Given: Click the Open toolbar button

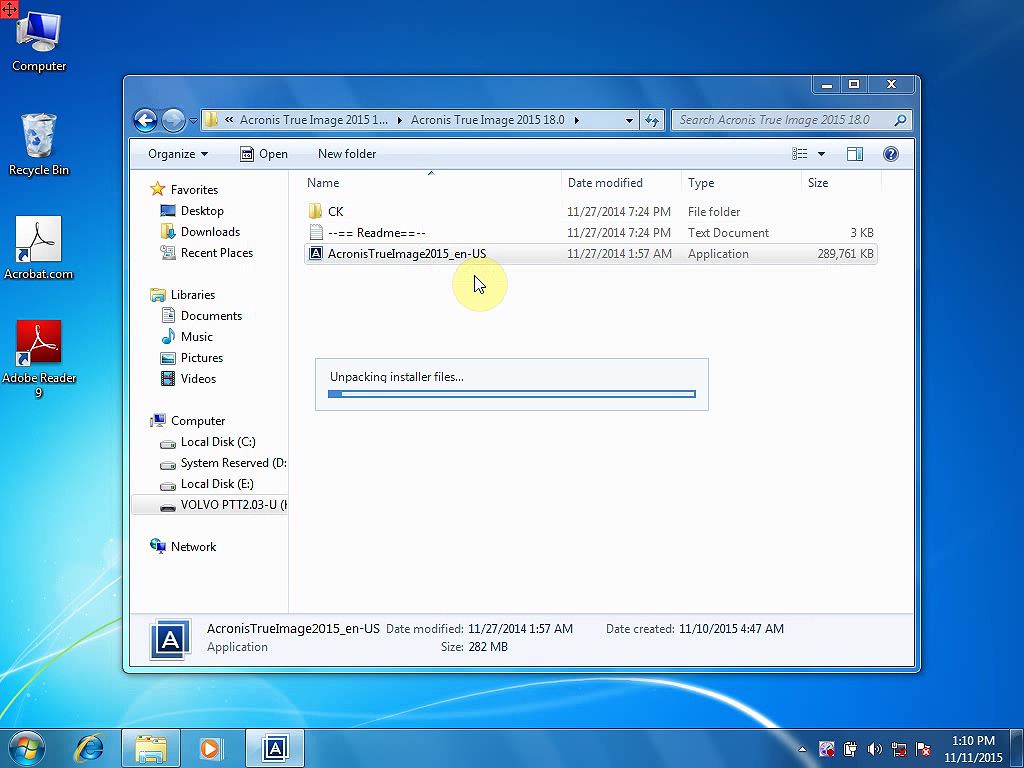Looking at the screenshot, I should click(x=264, y=154).
